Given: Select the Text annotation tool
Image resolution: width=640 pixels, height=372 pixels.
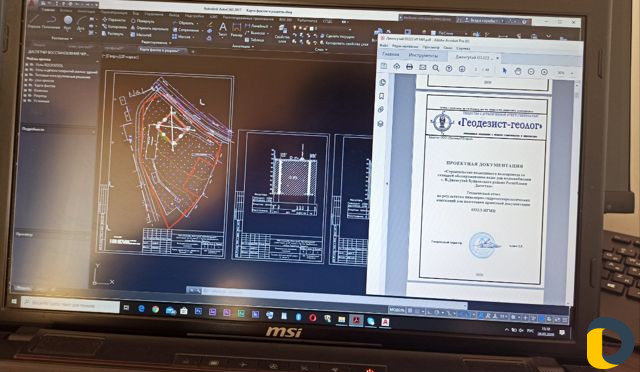Looking at the screenshot, I should pos(223,29).
